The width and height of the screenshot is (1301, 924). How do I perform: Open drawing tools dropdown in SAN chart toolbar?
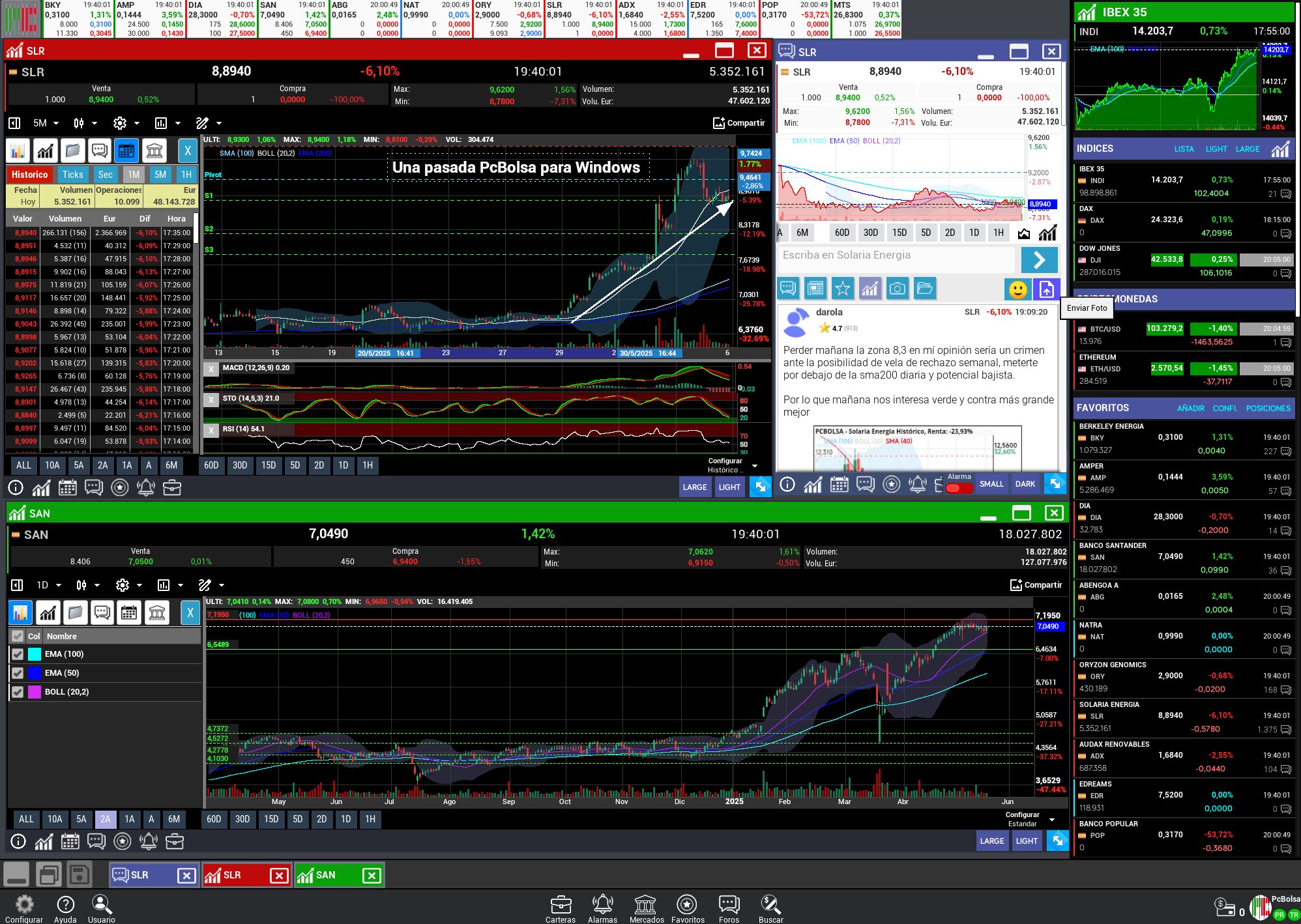[212, 585]
